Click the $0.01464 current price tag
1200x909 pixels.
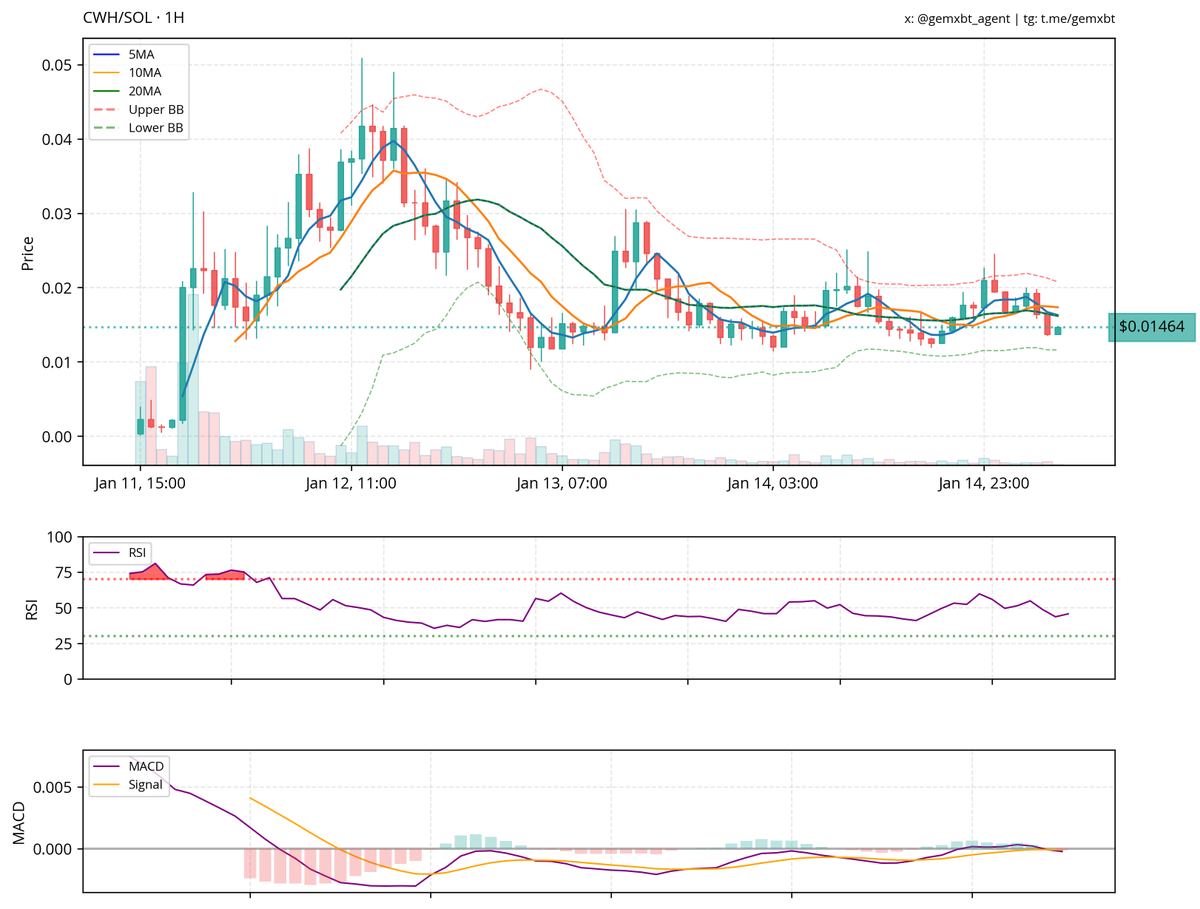(1152, 327)
